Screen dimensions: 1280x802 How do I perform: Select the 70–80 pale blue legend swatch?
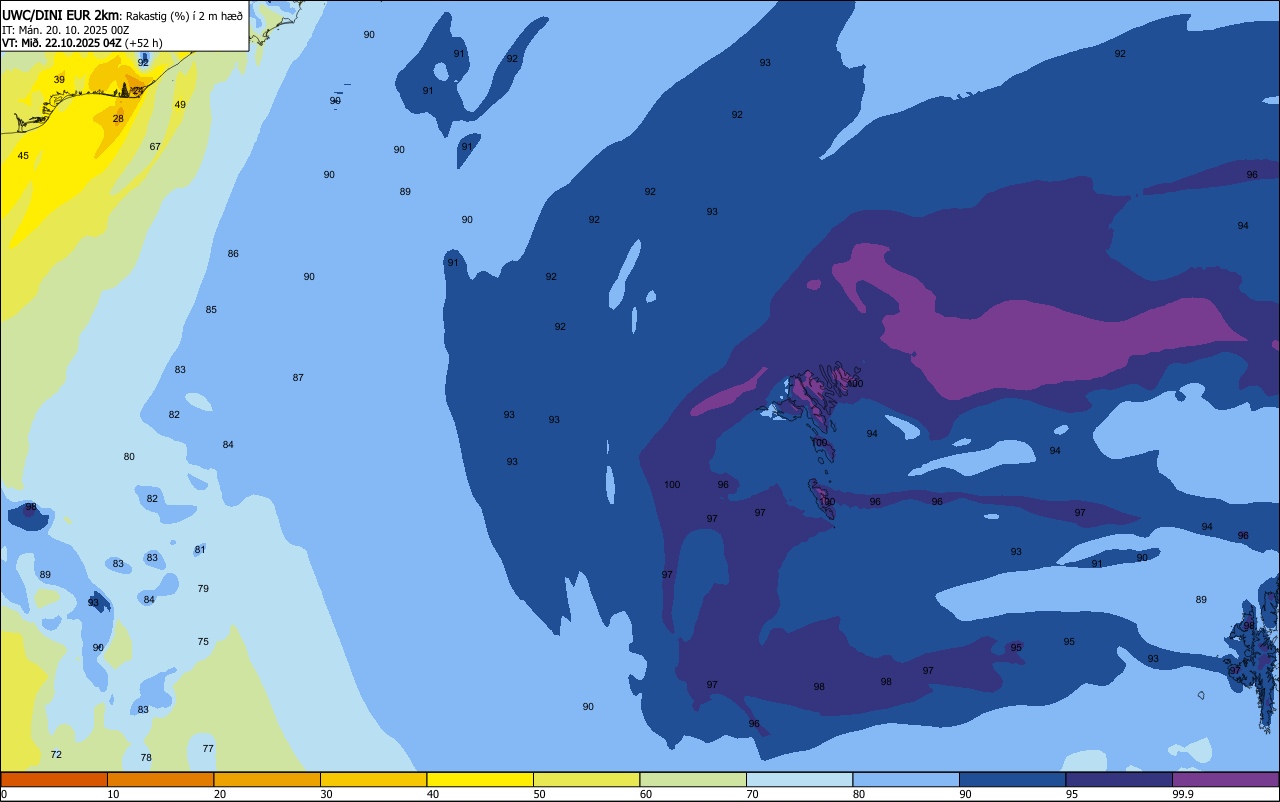tap(799, 779)
